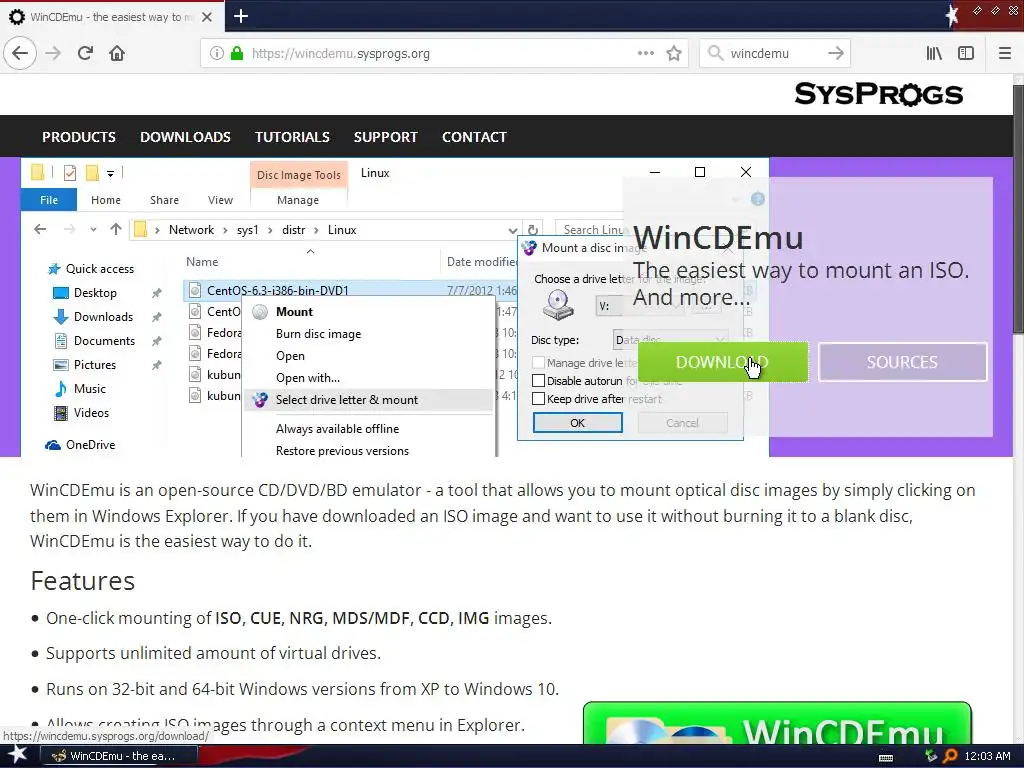Toggle the browser sidebar icon
This screenshot has height=768, width=1024.
pos(966,54)
